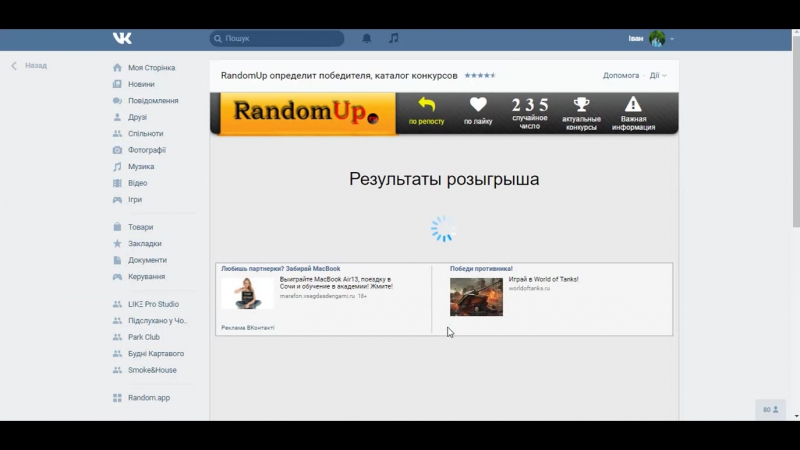Image resolution: width=800 pixels, height=450 pixels.
Task: Expand the 'Дії' actions dropdown
Action: (x=657, y=75)
